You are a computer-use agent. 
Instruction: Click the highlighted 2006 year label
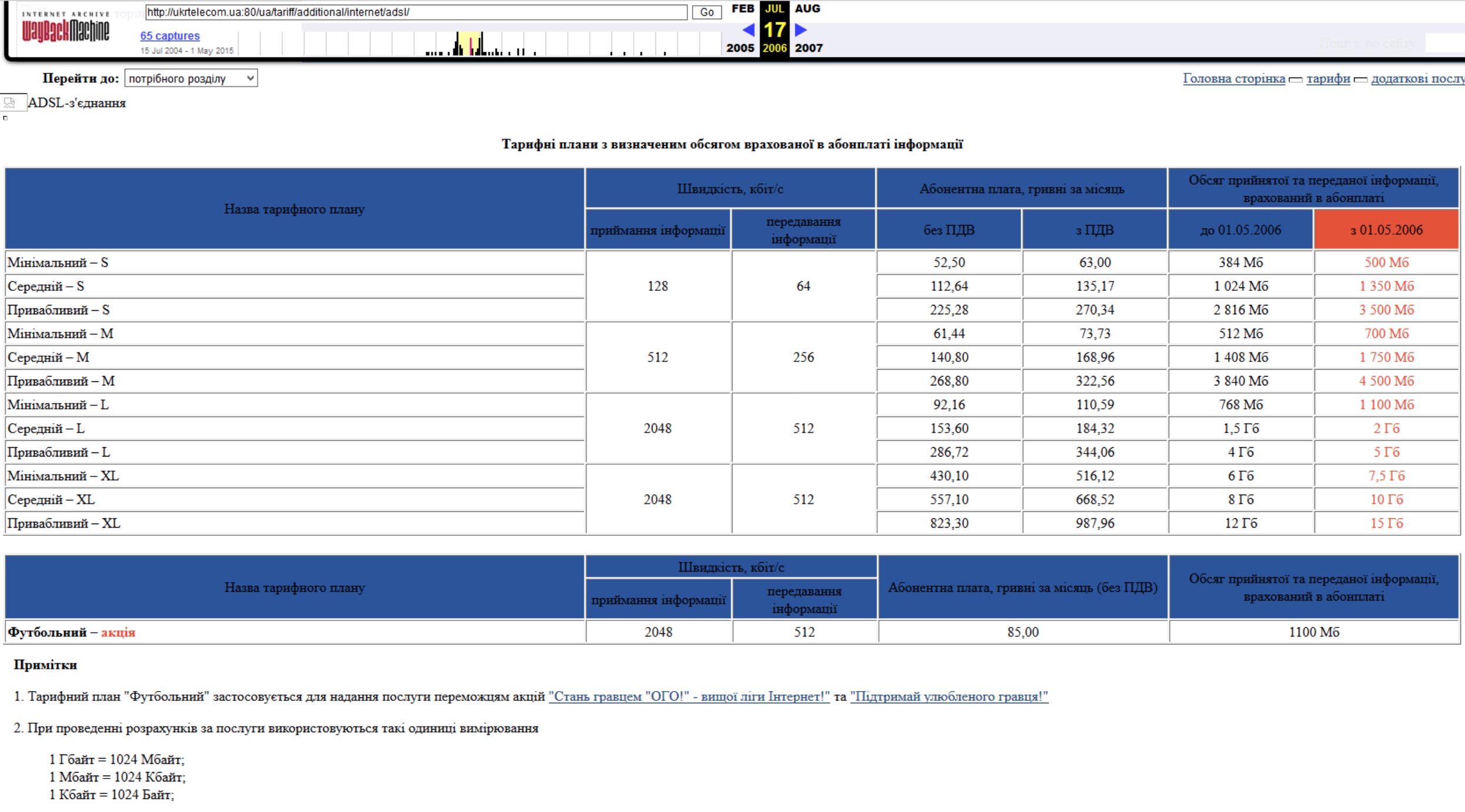click(x=774, y=48)
